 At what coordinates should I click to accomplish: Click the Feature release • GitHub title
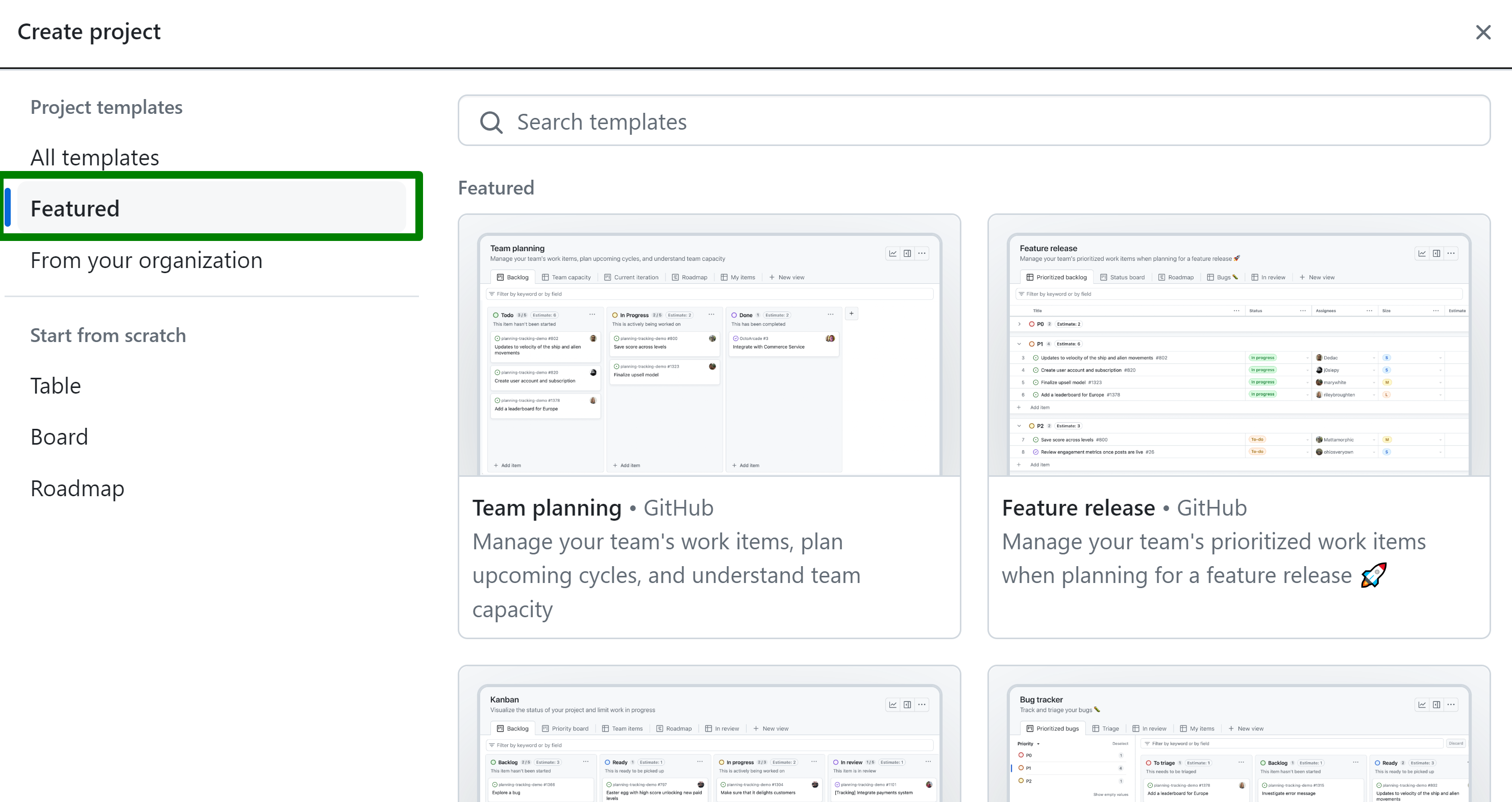(1124, 508)
